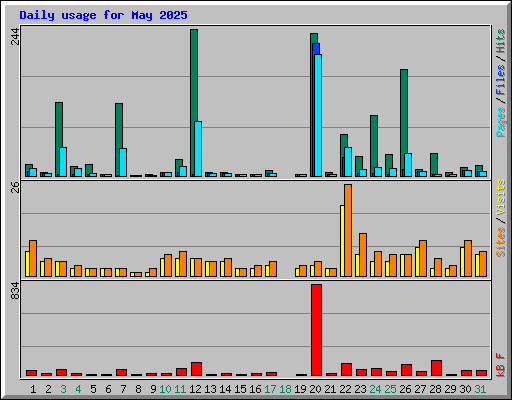Click the day 30 axis label
Screen dimensions: 512x400
(465, 389)
